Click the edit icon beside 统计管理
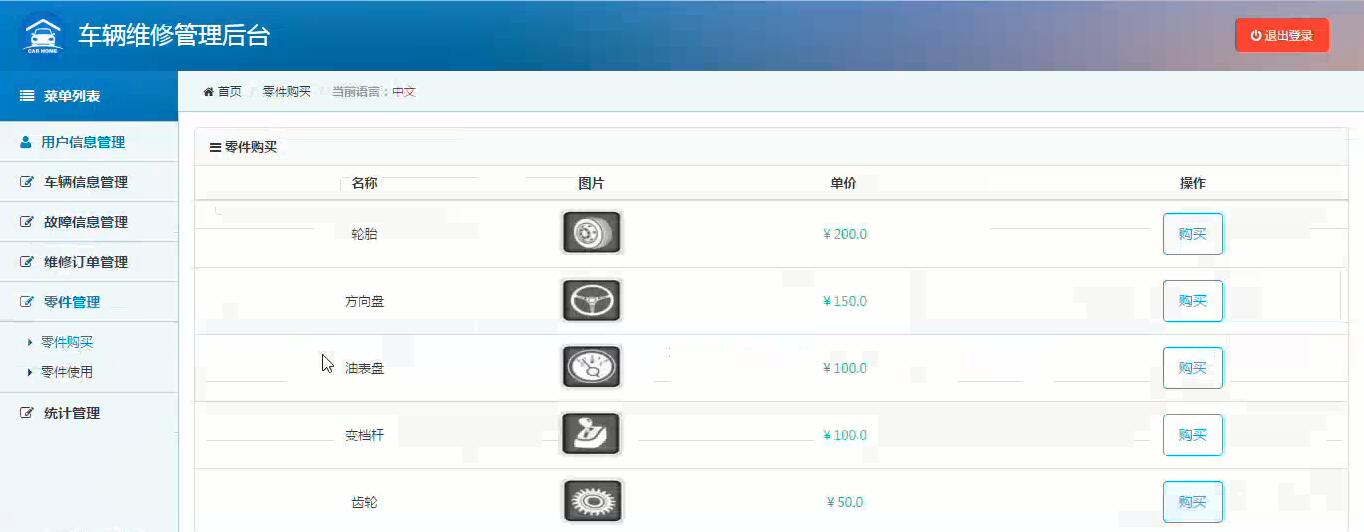The height and width of the screenshot is (532, 1364). (x=28, y=413)
